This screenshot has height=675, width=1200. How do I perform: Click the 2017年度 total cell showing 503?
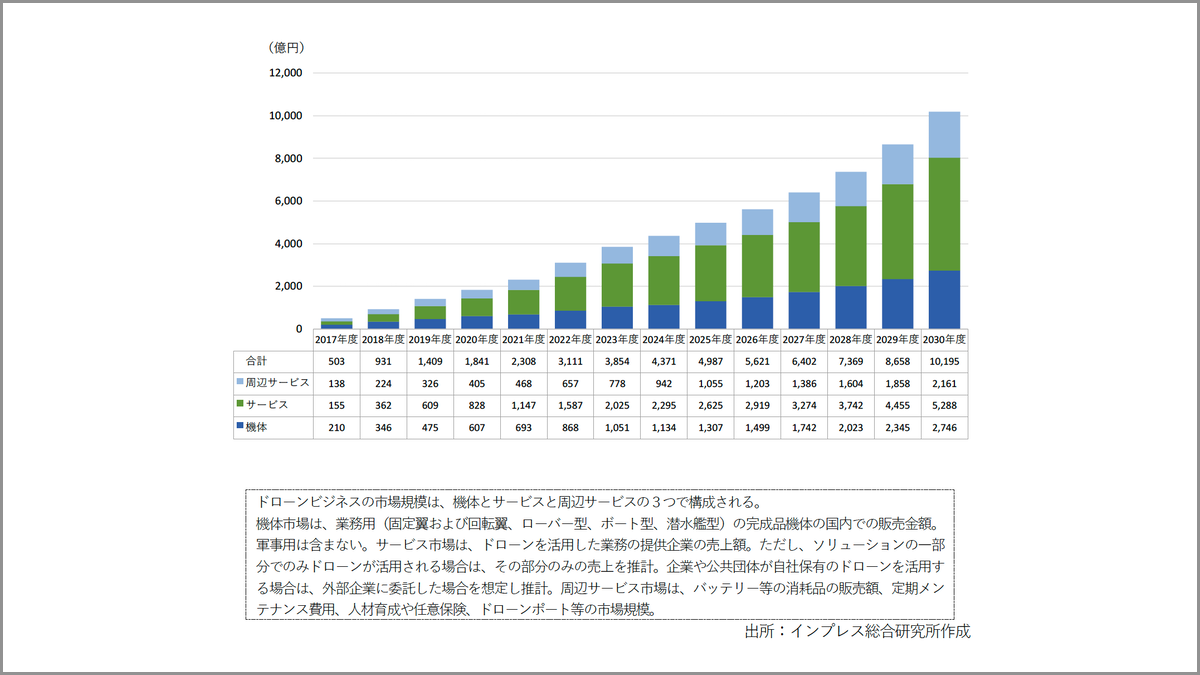click(x=336, y=360)
